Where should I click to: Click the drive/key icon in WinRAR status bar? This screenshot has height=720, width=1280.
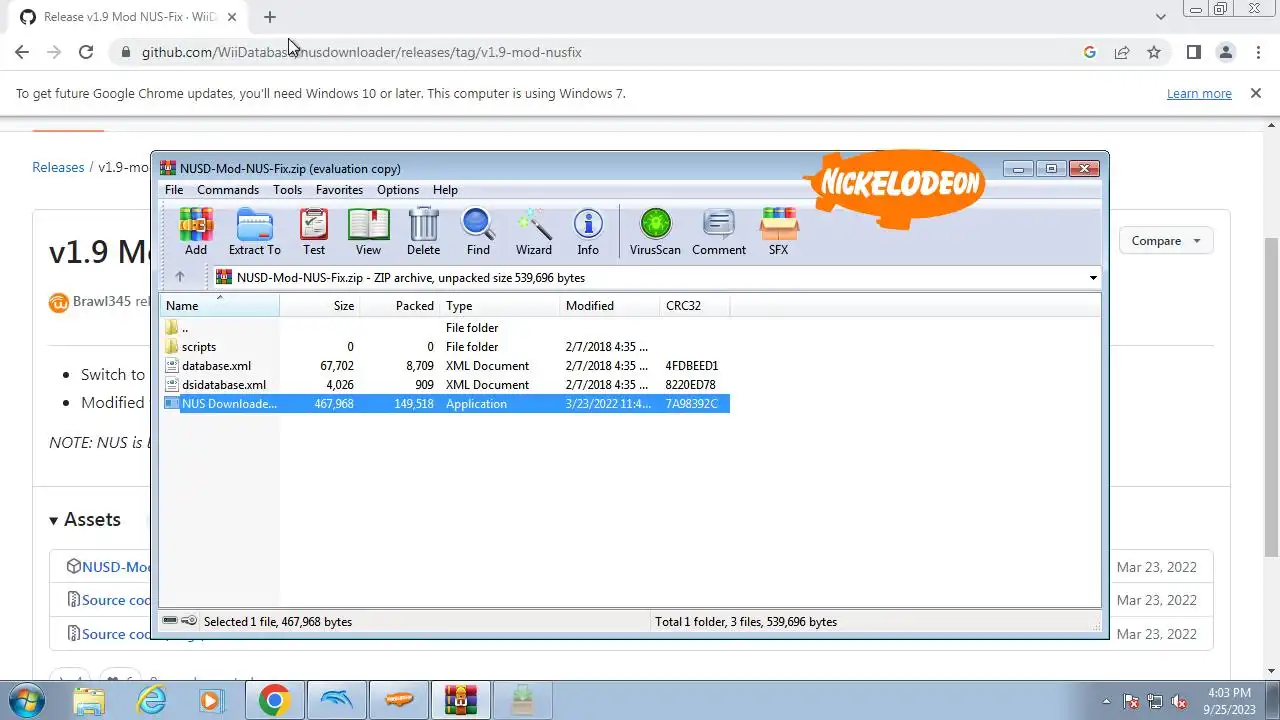[180, 621]
